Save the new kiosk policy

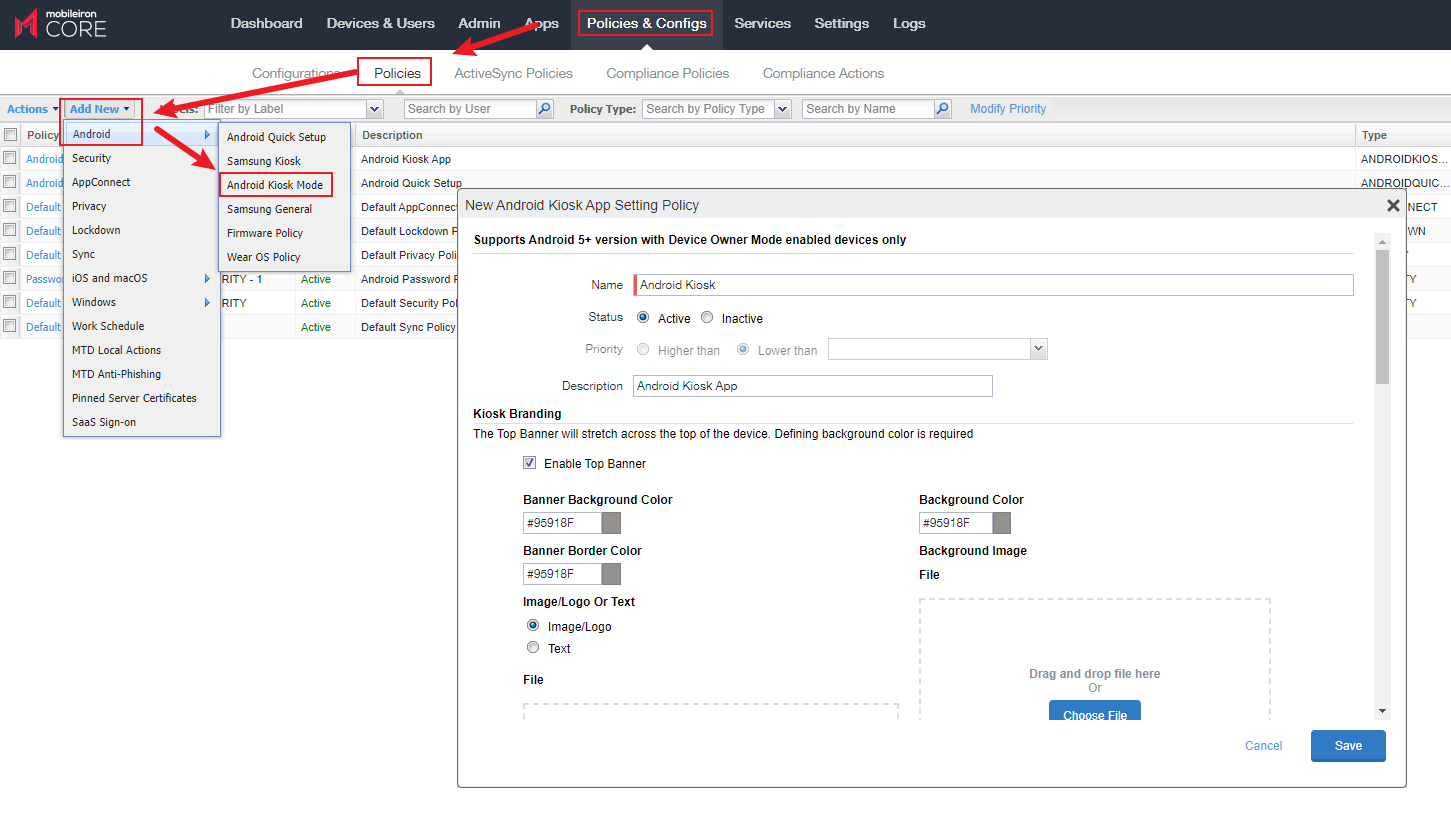1347,746
